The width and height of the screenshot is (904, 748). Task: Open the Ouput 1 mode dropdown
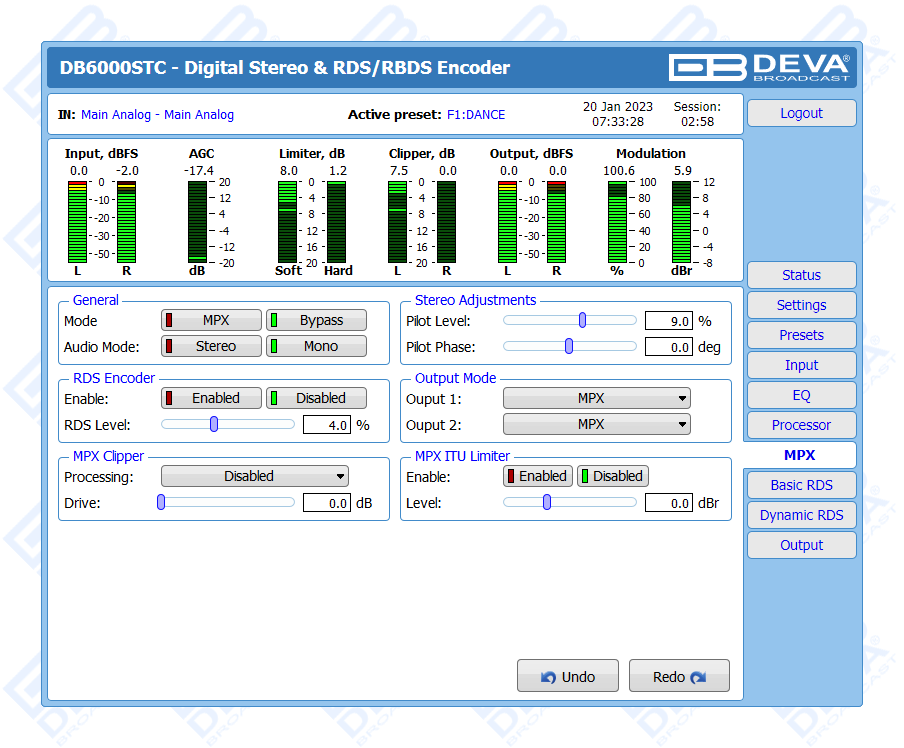[x=596, y=398]
